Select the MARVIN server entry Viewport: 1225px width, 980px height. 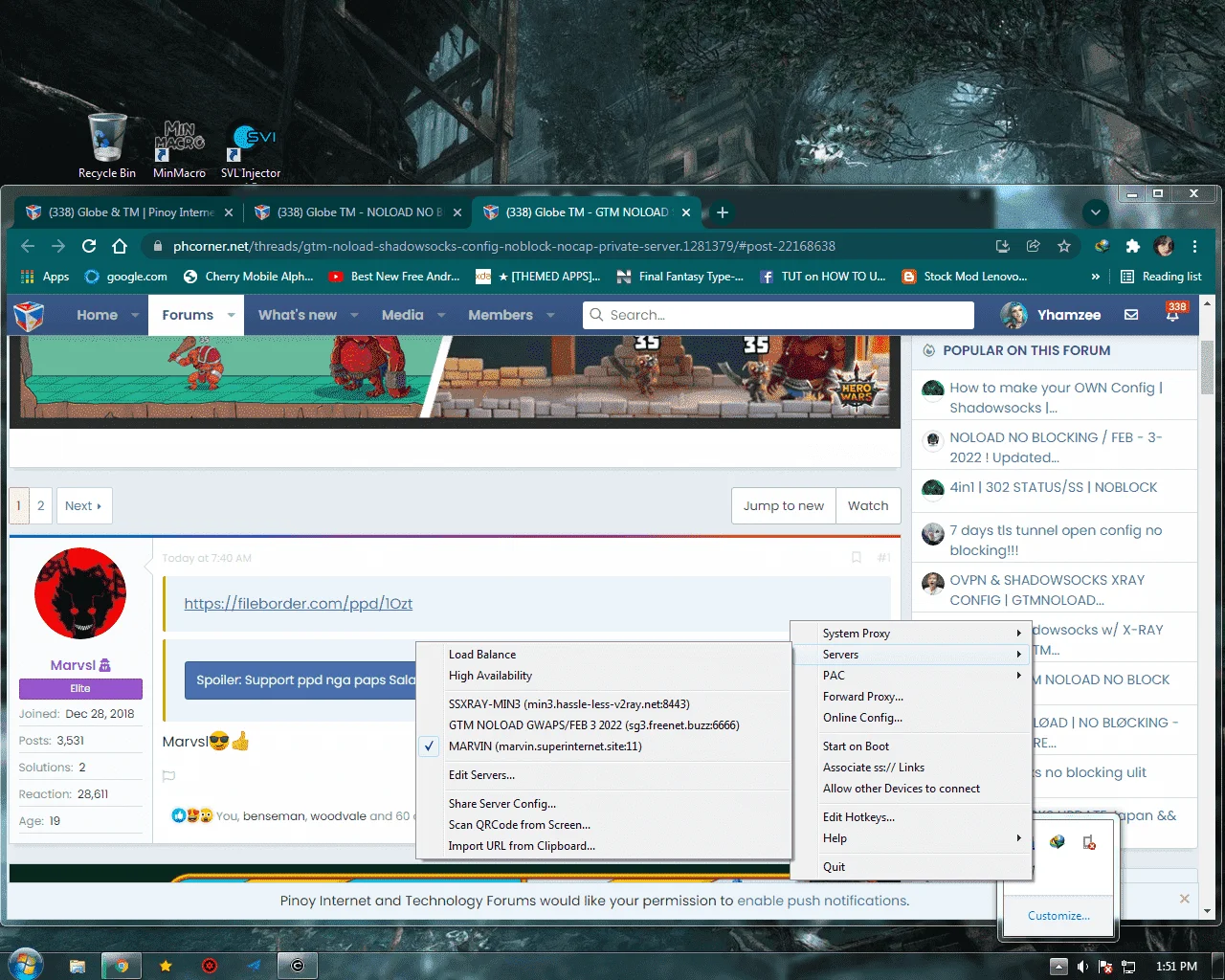[x=603, y=746]
